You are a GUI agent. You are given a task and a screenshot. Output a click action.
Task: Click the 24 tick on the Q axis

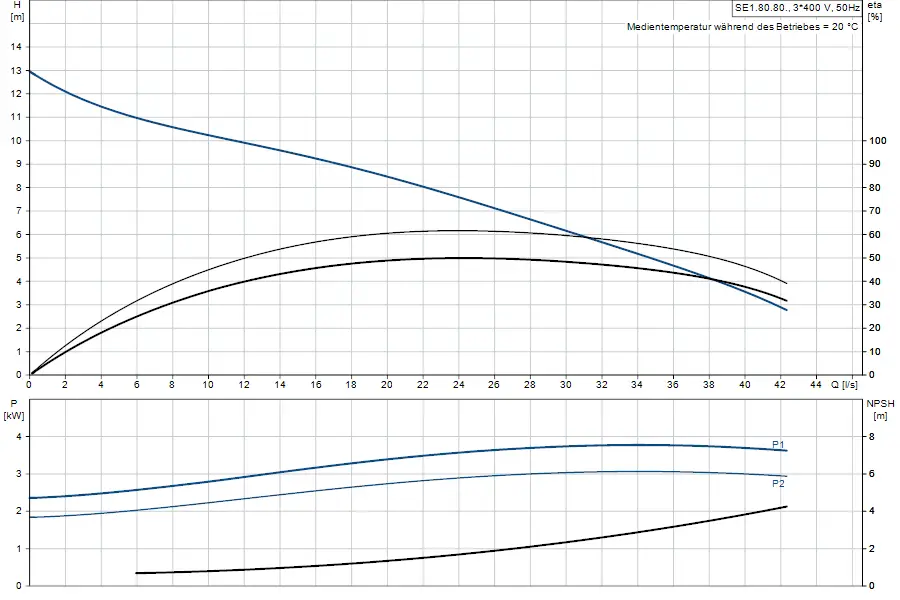tap(458, 385)
